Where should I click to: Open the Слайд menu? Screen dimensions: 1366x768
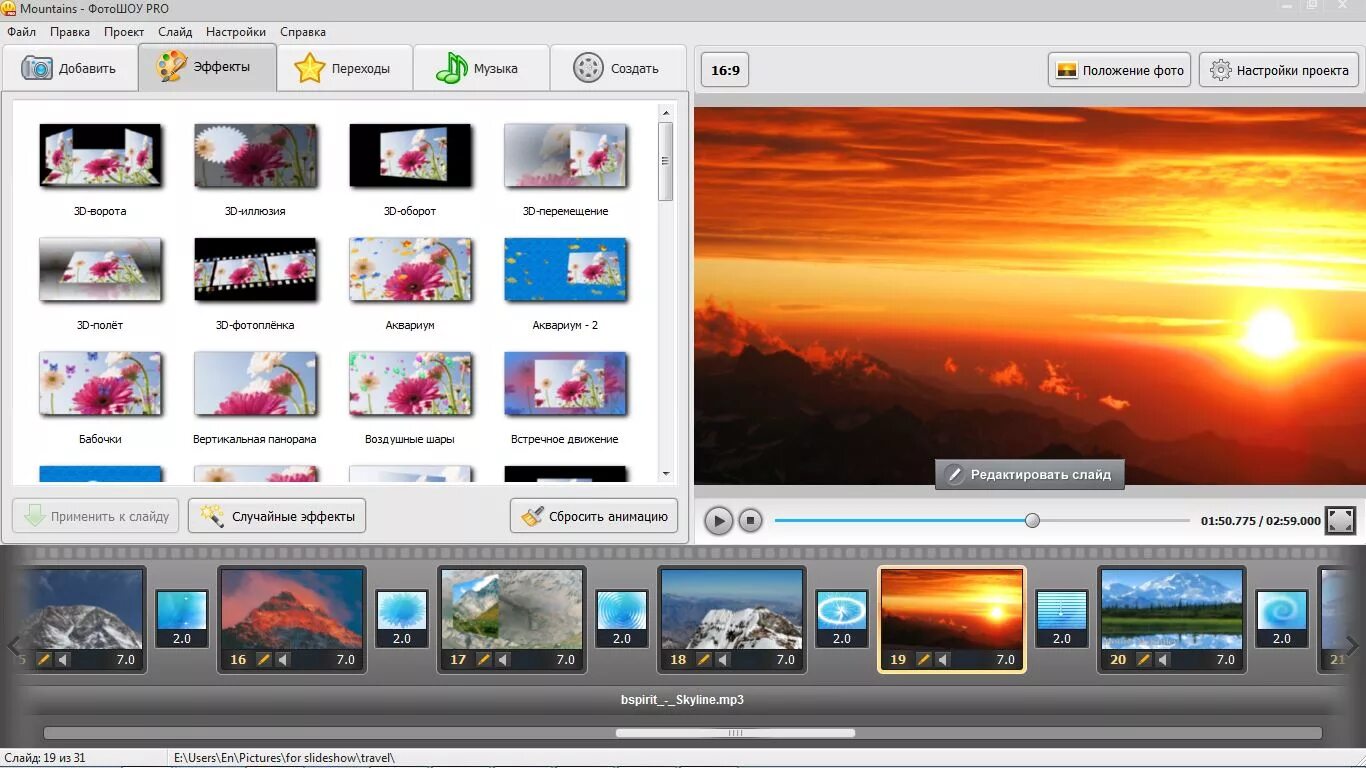coord(175,32)
